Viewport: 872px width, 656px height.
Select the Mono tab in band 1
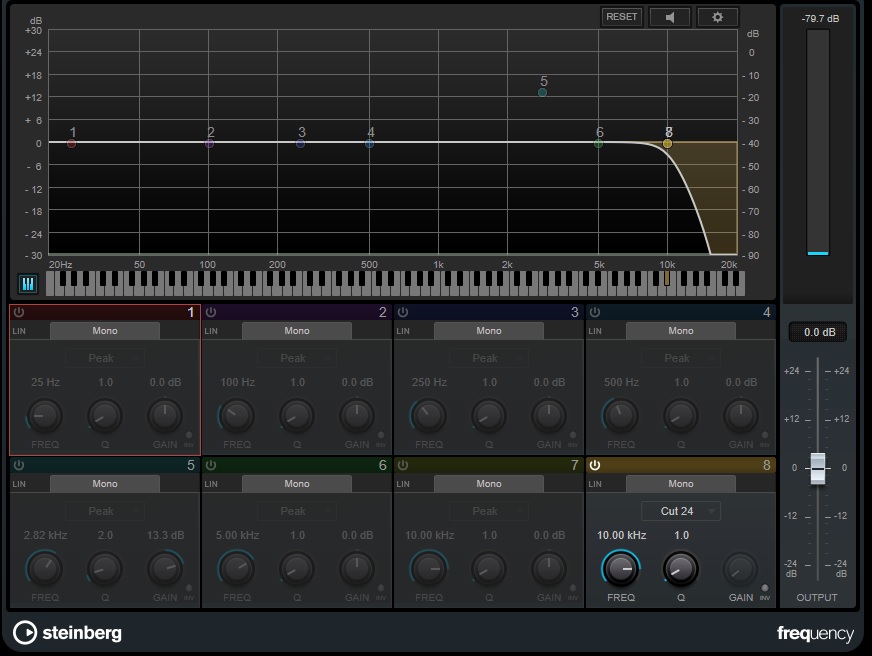coord(105,331)
